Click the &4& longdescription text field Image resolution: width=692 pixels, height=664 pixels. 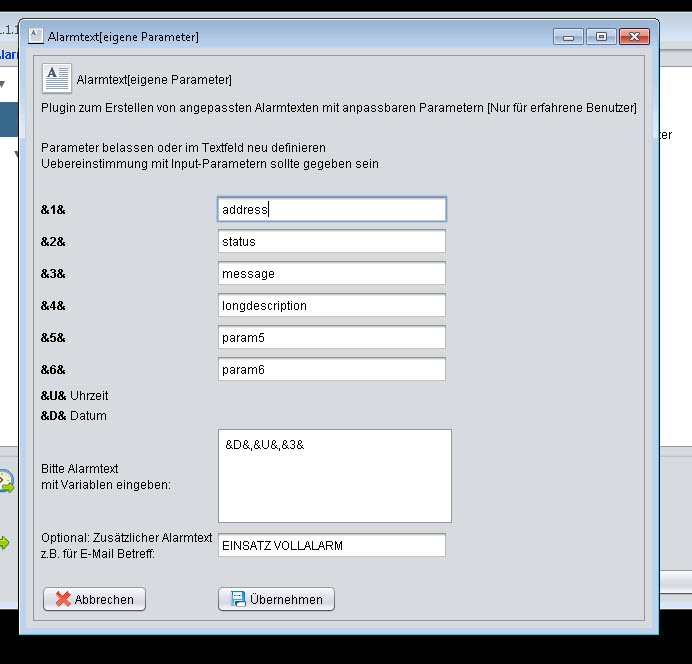point(331,305)
